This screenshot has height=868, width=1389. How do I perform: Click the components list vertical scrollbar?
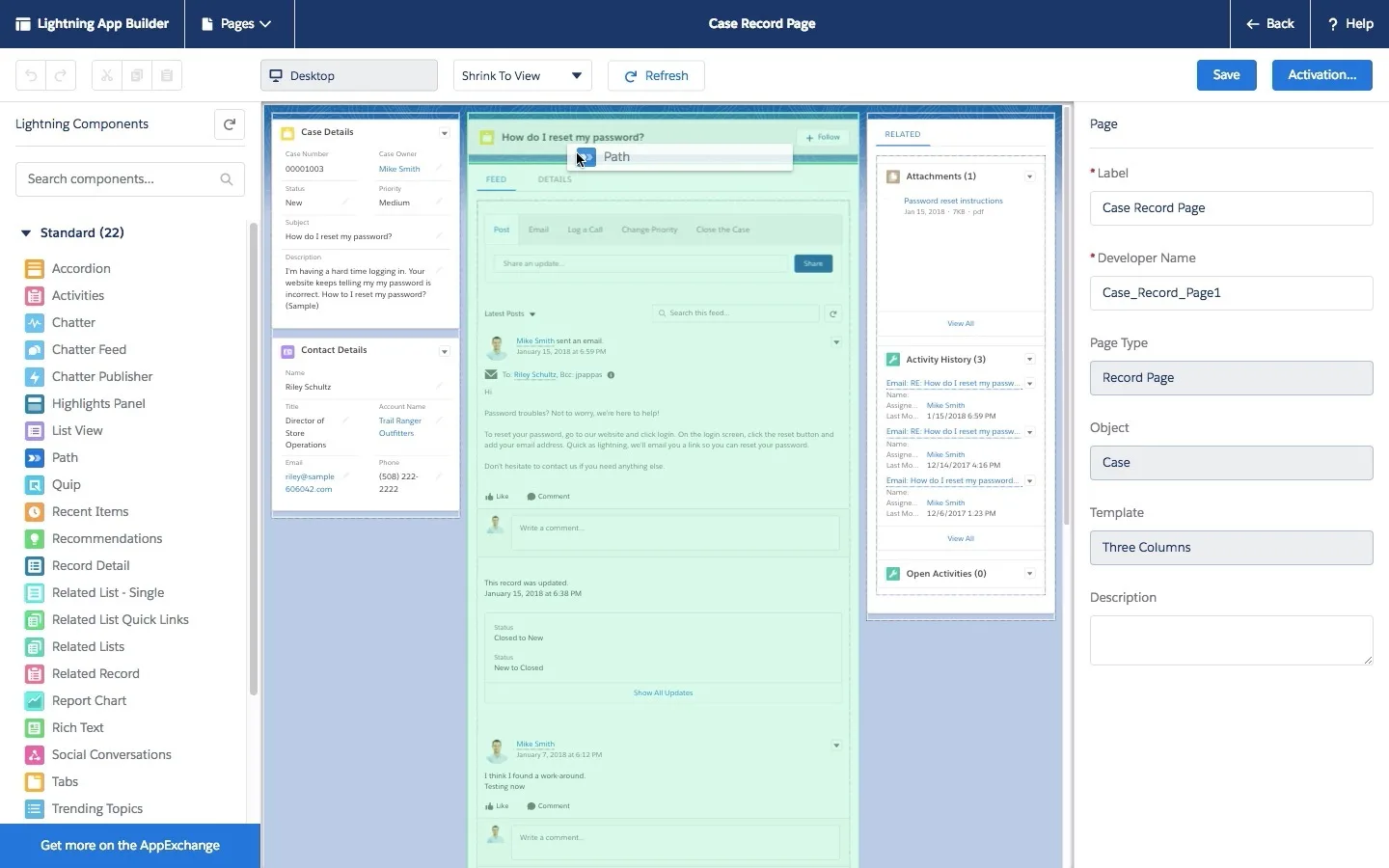[254, 458]
